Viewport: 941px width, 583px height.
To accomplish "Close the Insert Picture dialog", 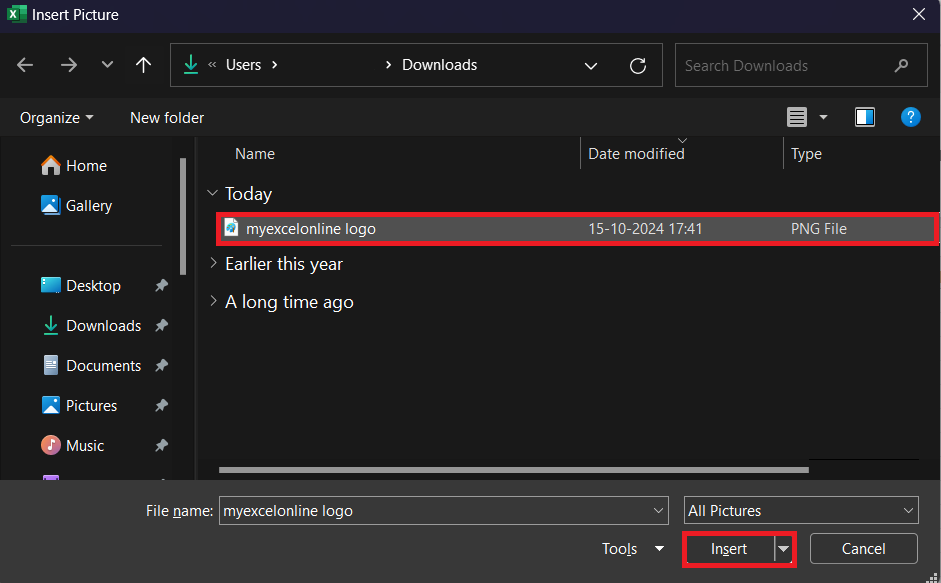I will click(918, 14).
